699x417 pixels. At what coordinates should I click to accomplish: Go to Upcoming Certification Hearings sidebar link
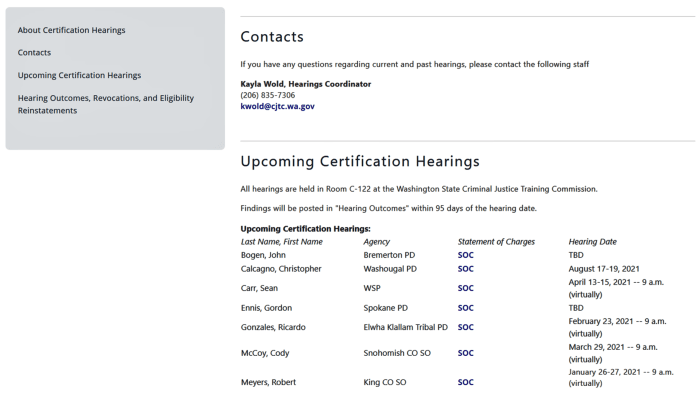tap(79, 75)
